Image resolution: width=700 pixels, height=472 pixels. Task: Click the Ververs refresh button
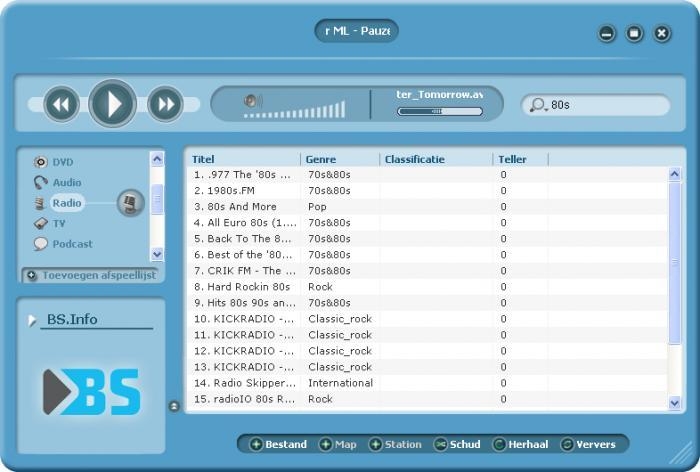[588, 444]
